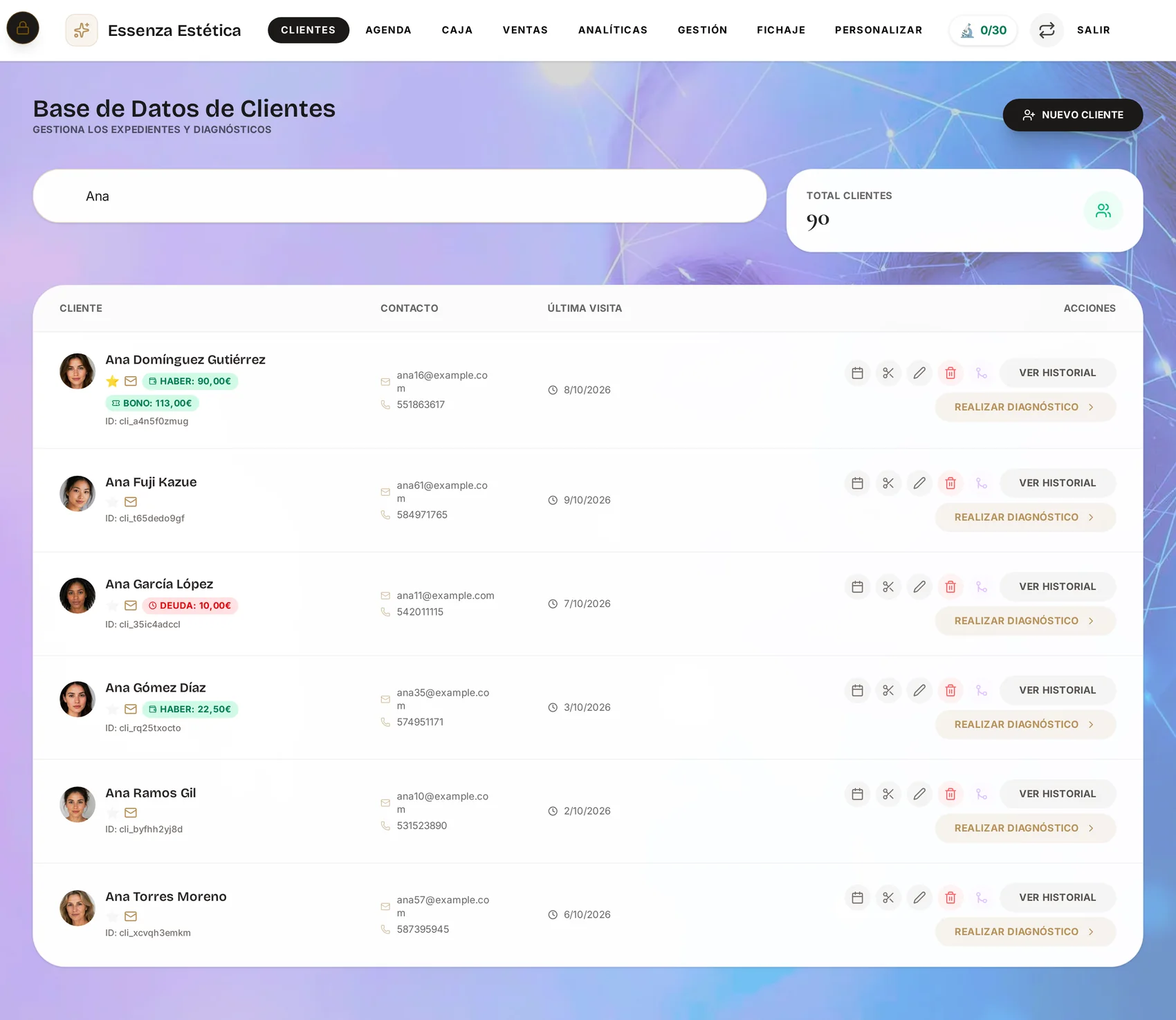This screenshot has width=1176, height=1020.
Task: Click the Essenza Estética sparkle logo
Action: [x=82, y=30]
